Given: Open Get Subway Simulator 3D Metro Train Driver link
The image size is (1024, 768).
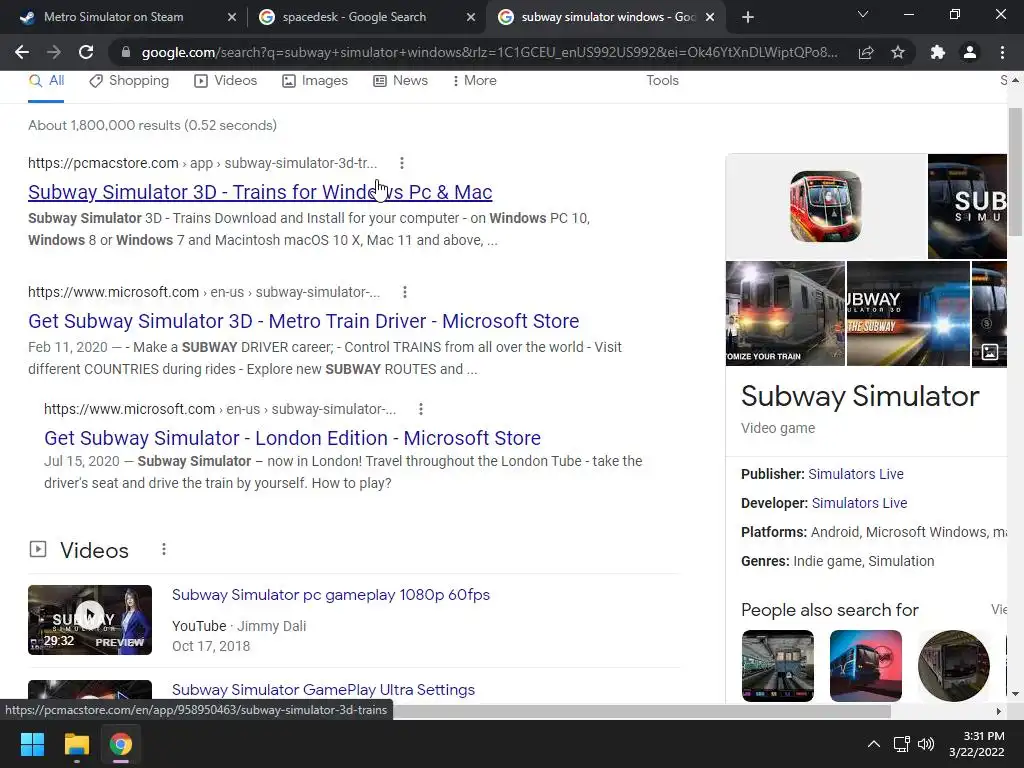Looking at the screenshot, I should [x=304, y=321].
